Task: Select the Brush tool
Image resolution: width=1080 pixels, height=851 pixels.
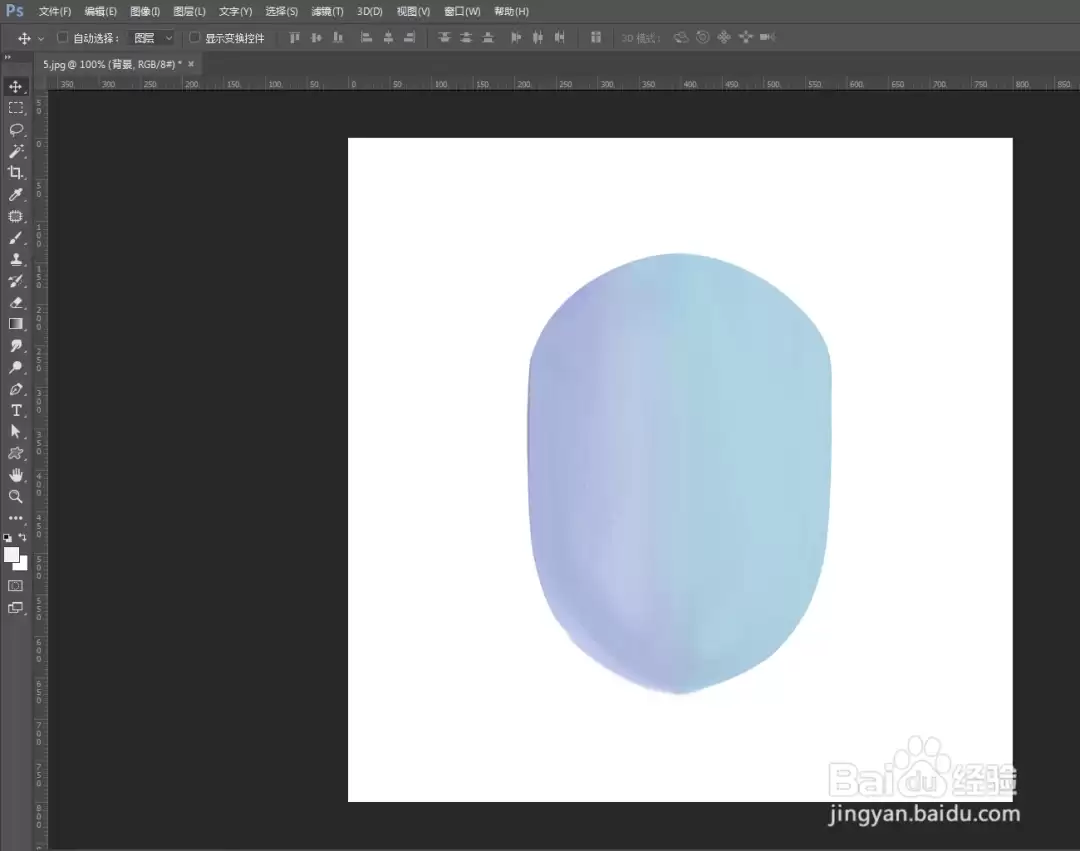Action: click(16, 238)
